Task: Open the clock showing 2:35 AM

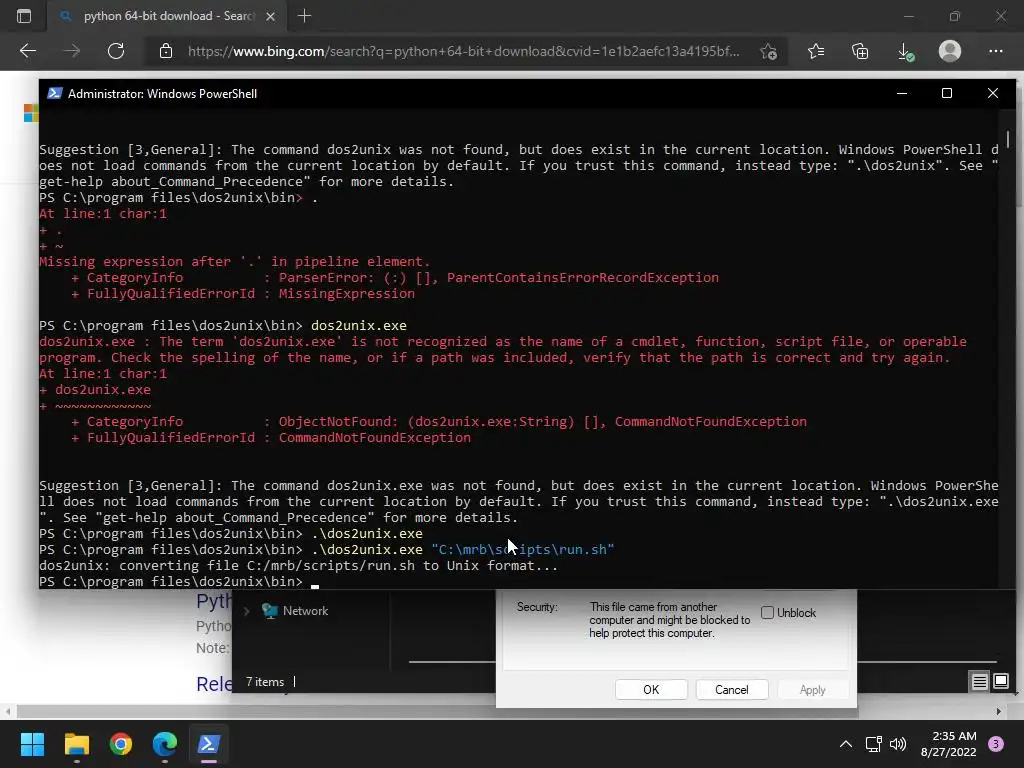Action: pos(949,744)
